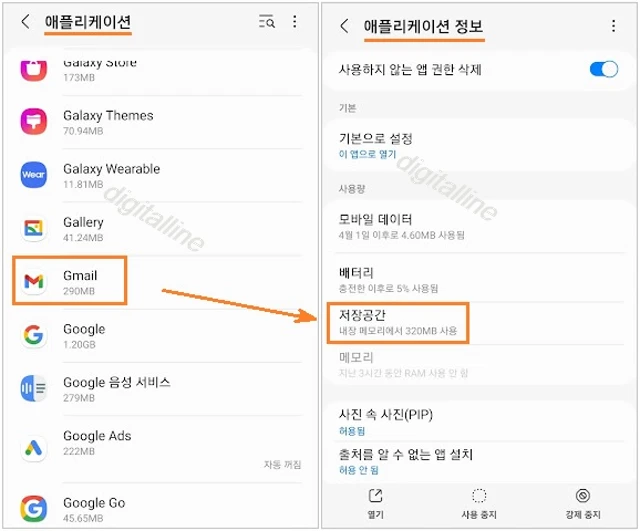
Task: Tap the 사용 중지 disable icon
Action: 479,496
